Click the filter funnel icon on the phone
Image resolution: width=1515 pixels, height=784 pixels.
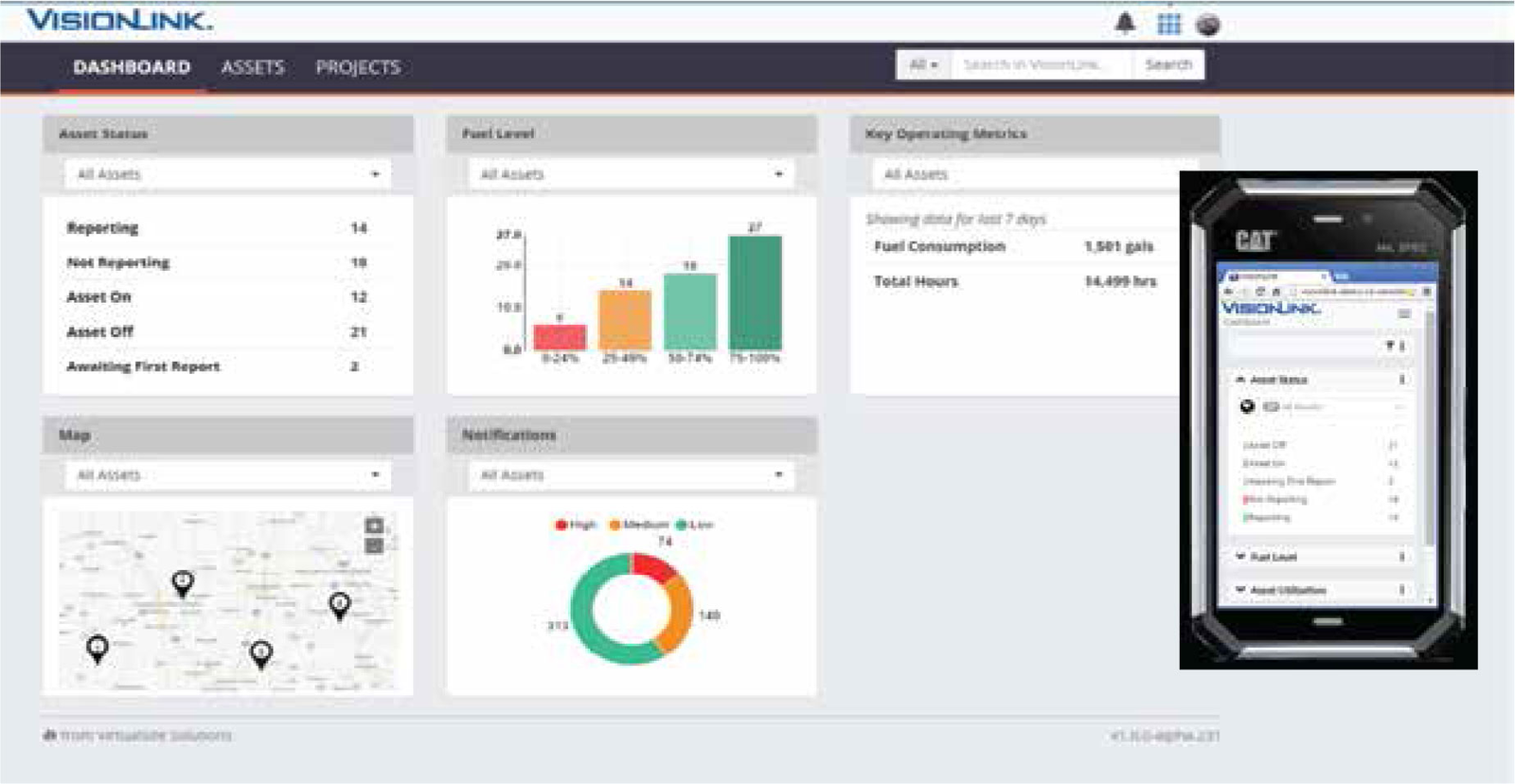[1390, 346]
